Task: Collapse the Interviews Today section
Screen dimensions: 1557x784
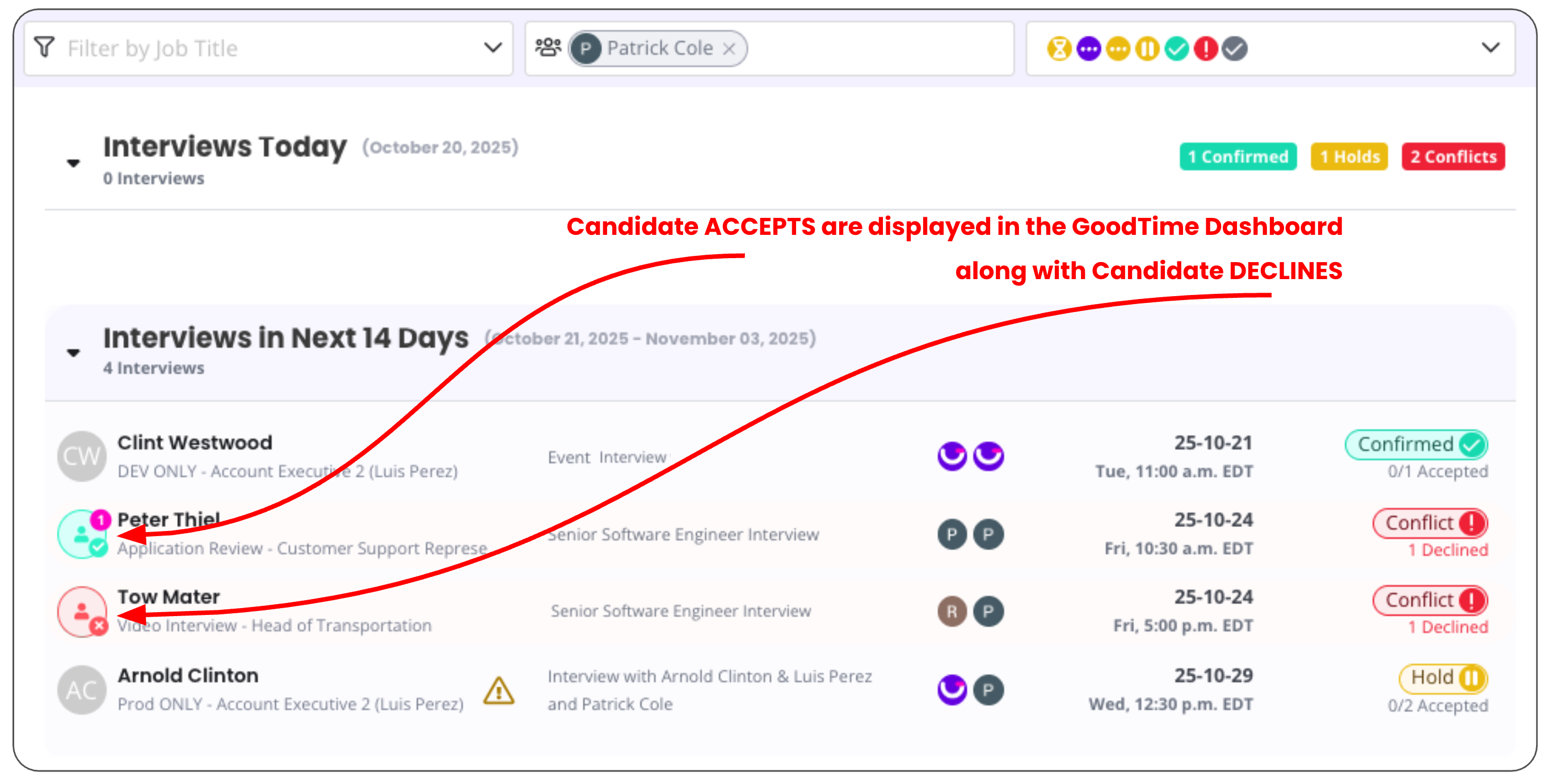Action: tap(74, 163)
